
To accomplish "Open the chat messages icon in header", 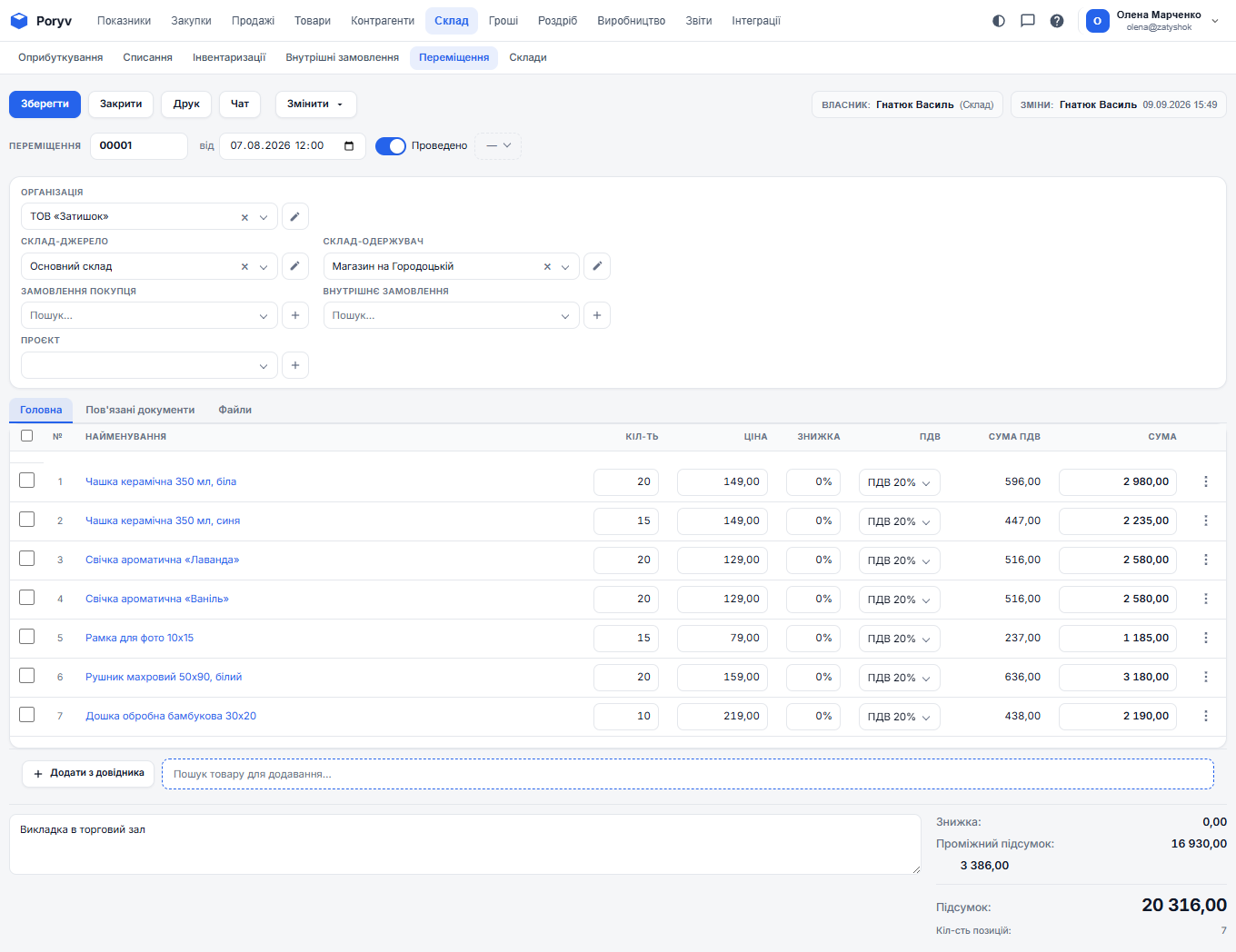I will pos(1028,21).
